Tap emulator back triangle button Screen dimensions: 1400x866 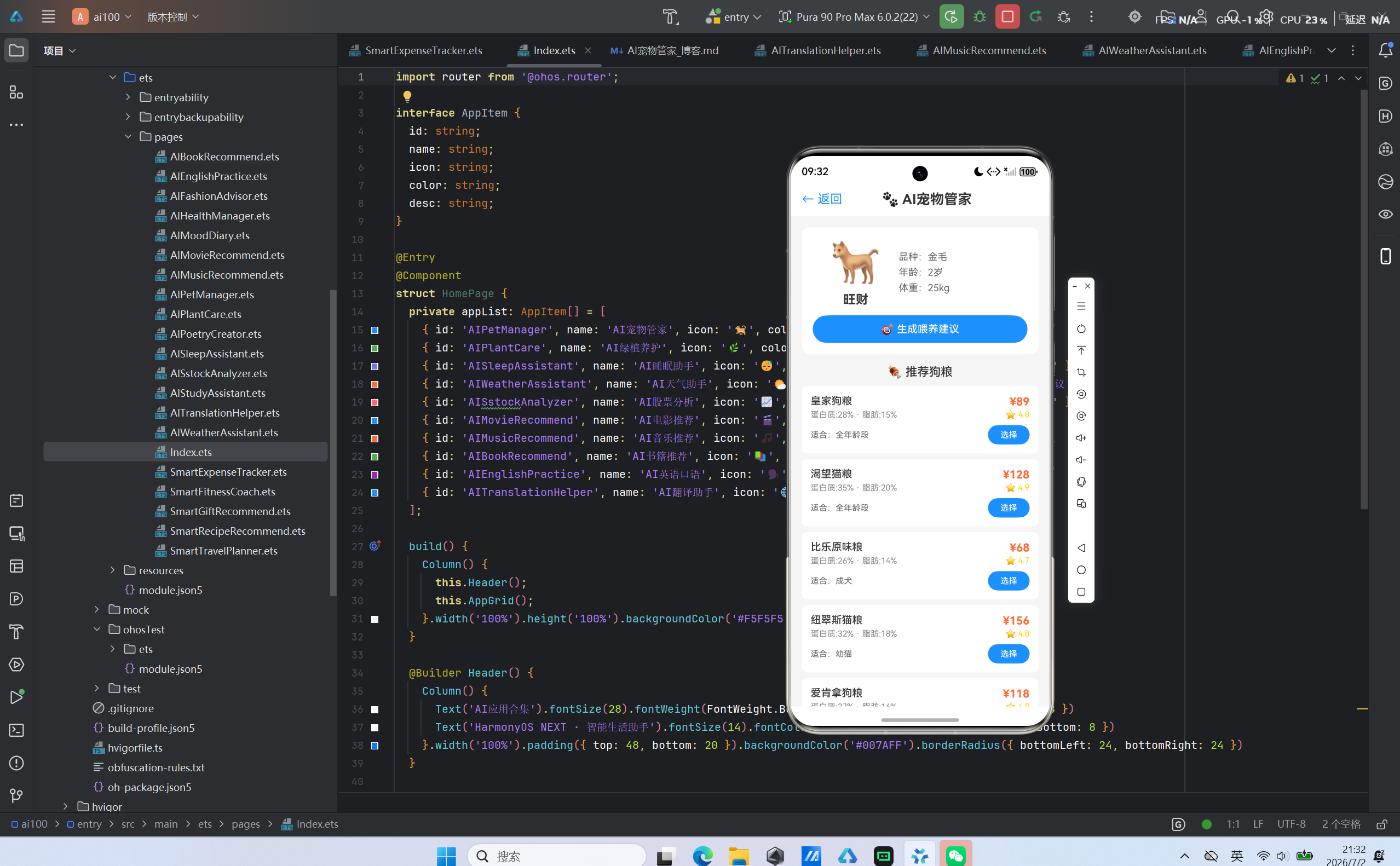pos(1081,548)
